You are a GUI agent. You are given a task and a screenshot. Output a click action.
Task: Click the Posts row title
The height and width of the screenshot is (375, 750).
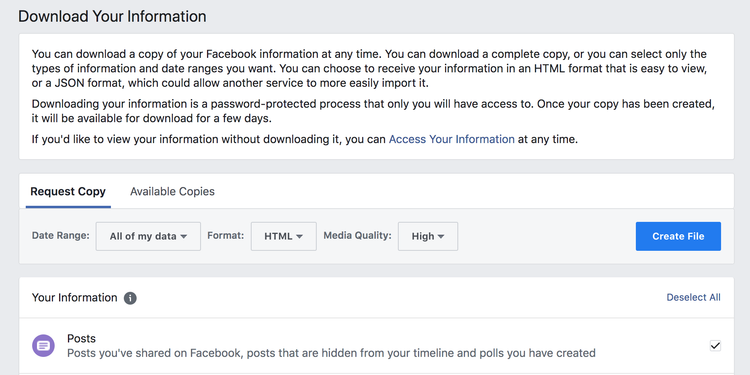(x=81, y=339)
